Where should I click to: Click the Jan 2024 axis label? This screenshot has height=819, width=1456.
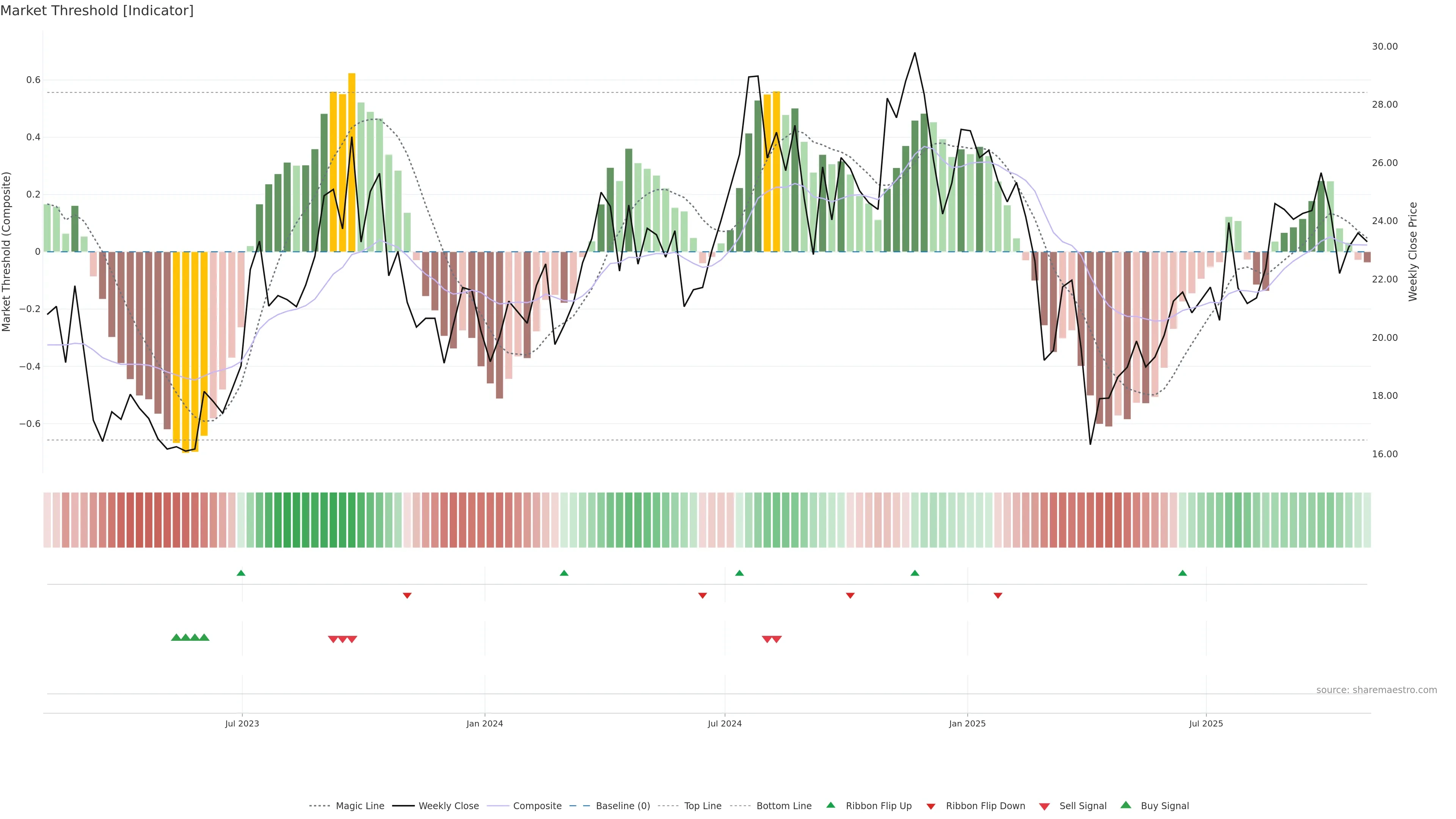(485, 723)
